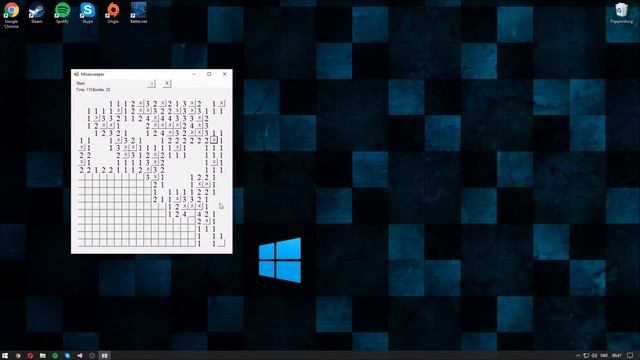Open the Google Chrome desktop shortcut

point(11,15)
